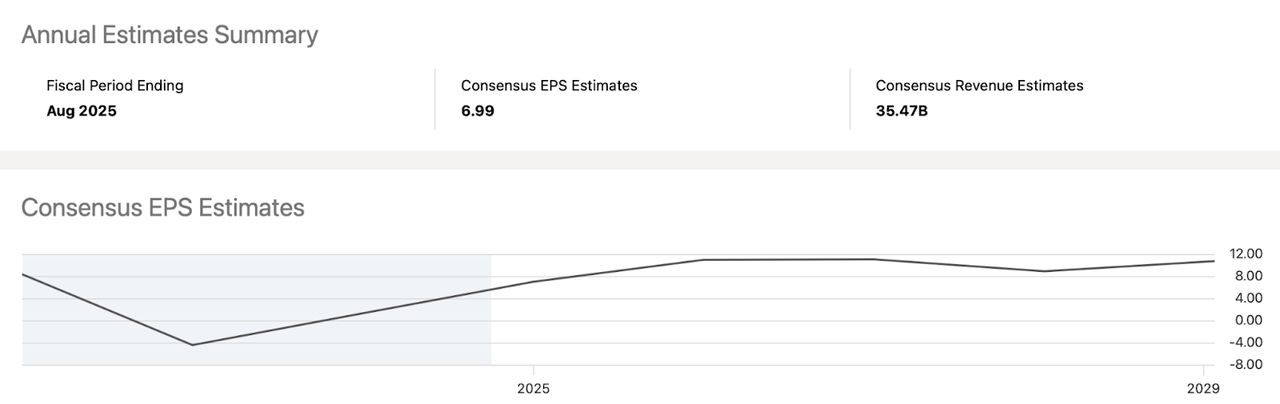
Task: Click the Consensus EPS Estimates chart heading
Action: (163, 208)
